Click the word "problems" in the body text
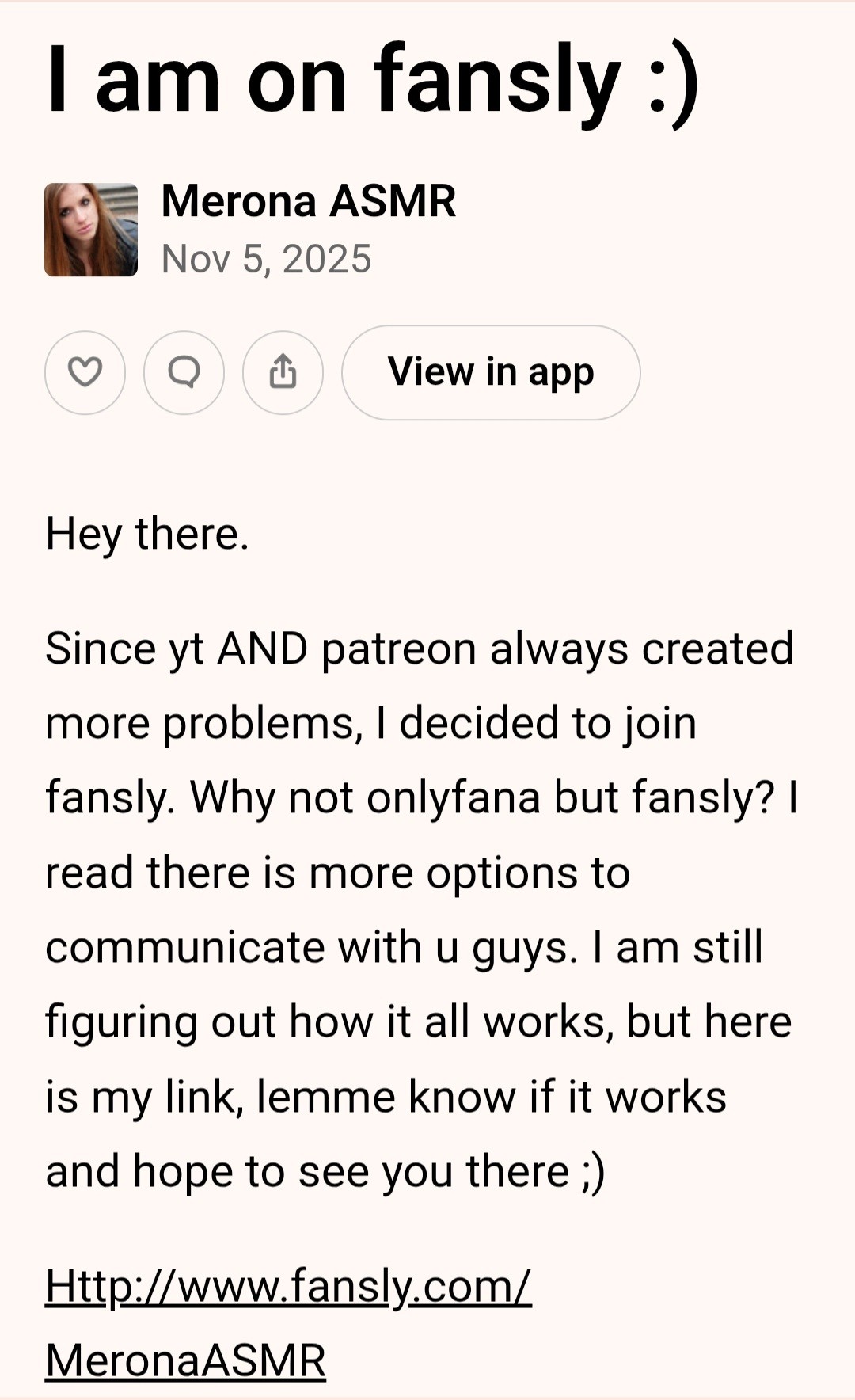The width and height of the screenshot is (855, 1400). pos(260,724)
